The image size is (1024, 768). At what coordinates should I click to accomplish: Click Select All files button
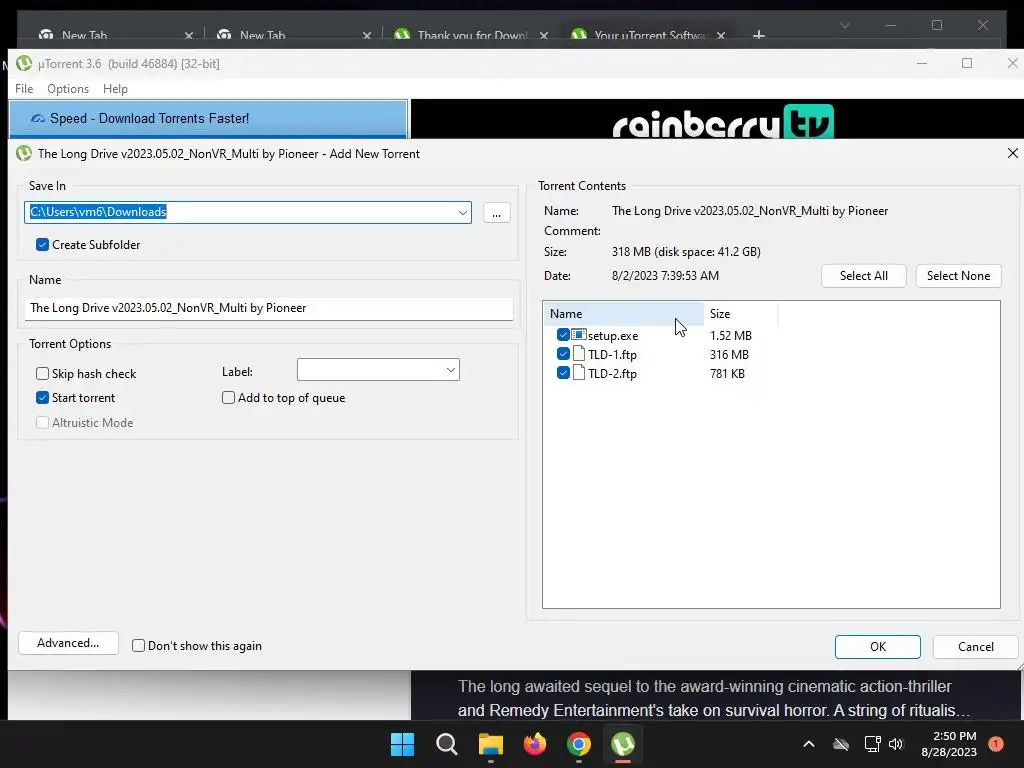(x=863, y=276)
